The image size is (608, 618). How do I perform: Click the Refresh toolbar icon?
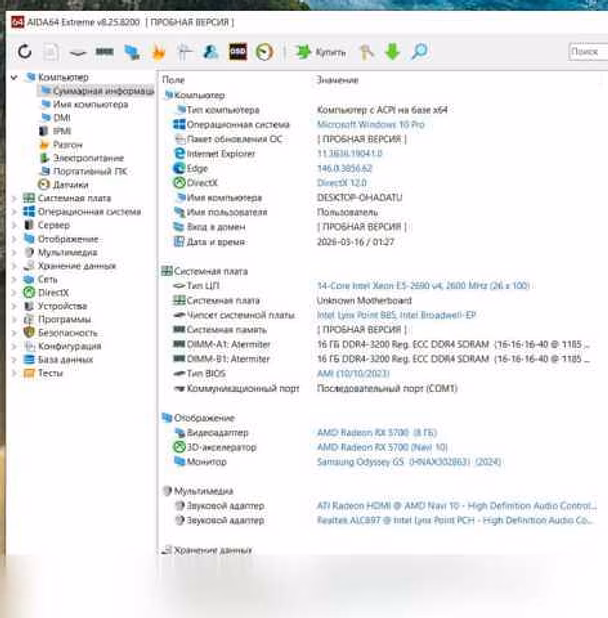pyautogui.click(x=24, y=52)
